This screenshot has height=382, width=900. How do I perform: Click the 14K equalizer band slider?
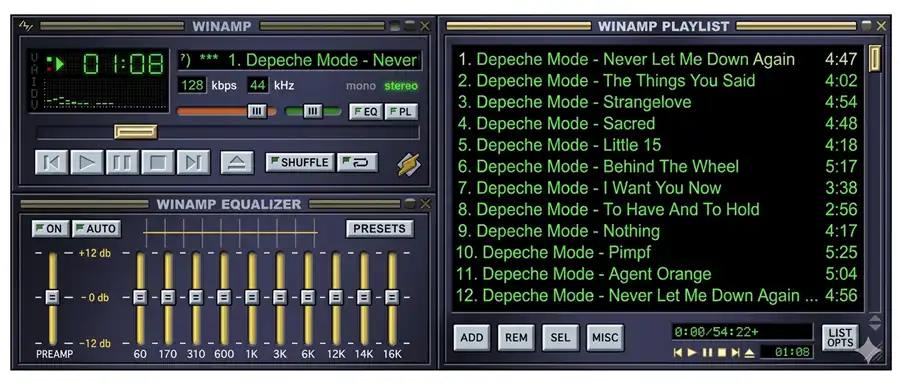coord(363,297)
